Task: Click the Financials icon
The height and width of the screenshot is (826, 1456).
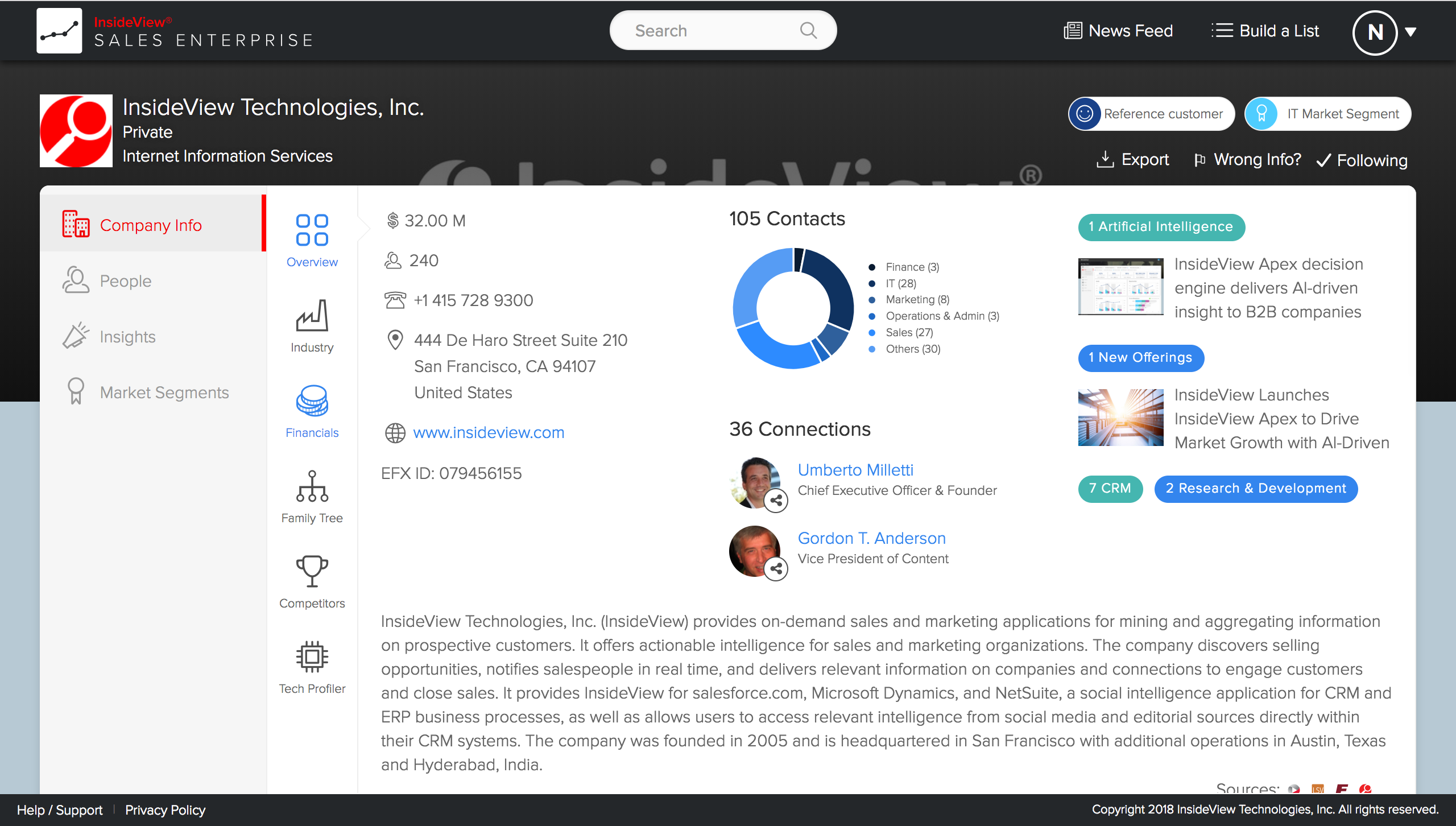Action: pos(311,405)
